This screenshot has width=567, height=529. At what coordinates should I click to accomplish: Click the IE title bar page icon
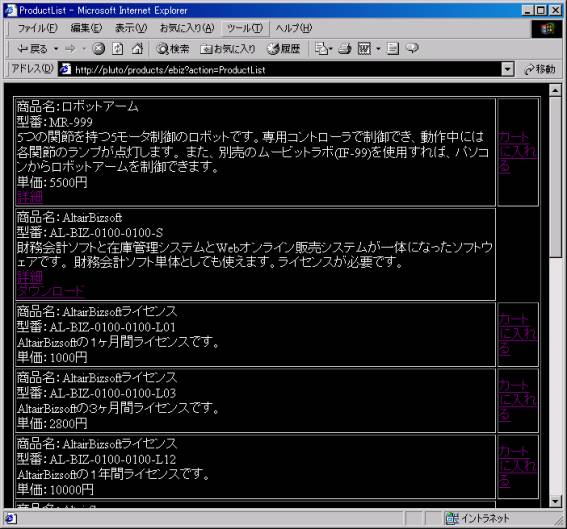coord(10,10)
